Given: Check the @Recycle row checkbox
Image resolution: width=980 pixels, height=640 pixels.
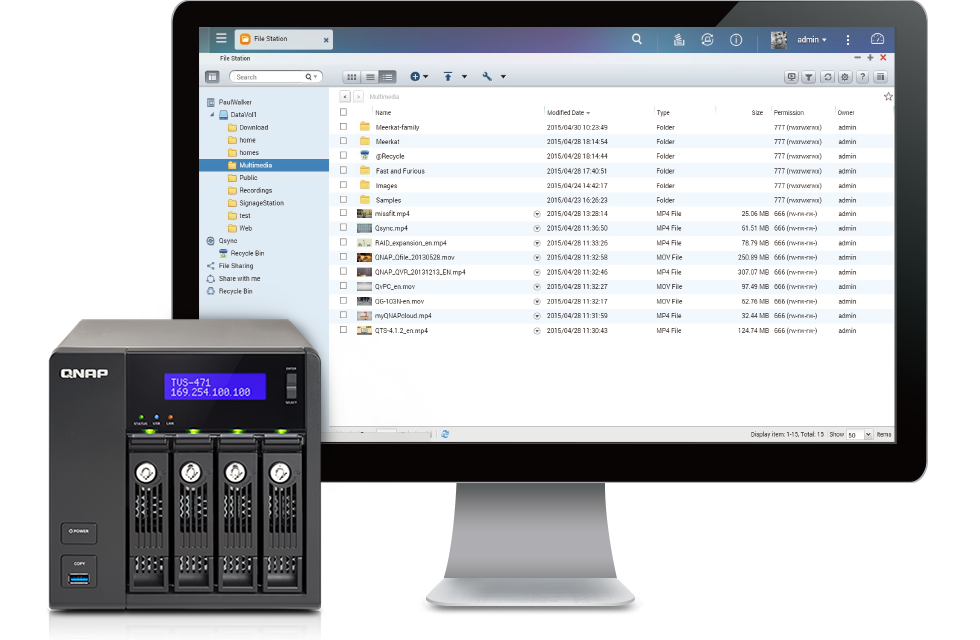Looking at the screenshot, I should tap(343, 156).
